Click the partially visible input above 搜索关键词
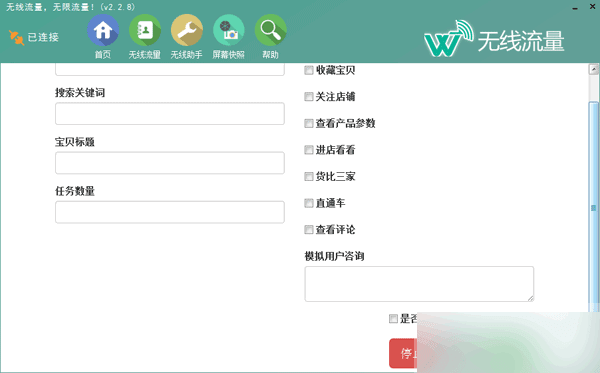 tap(170, 69)
